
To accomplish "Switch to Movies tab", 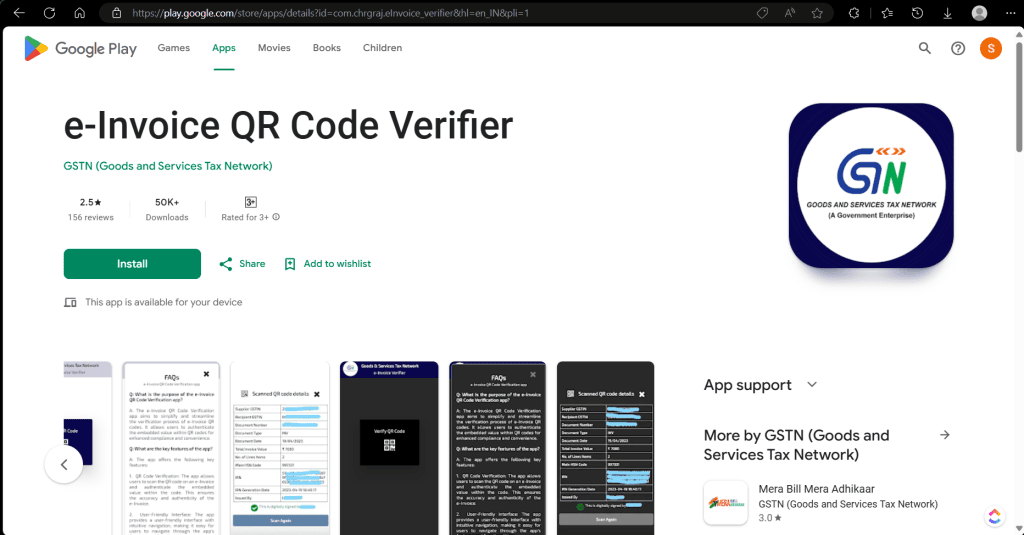I will [274, 48].
